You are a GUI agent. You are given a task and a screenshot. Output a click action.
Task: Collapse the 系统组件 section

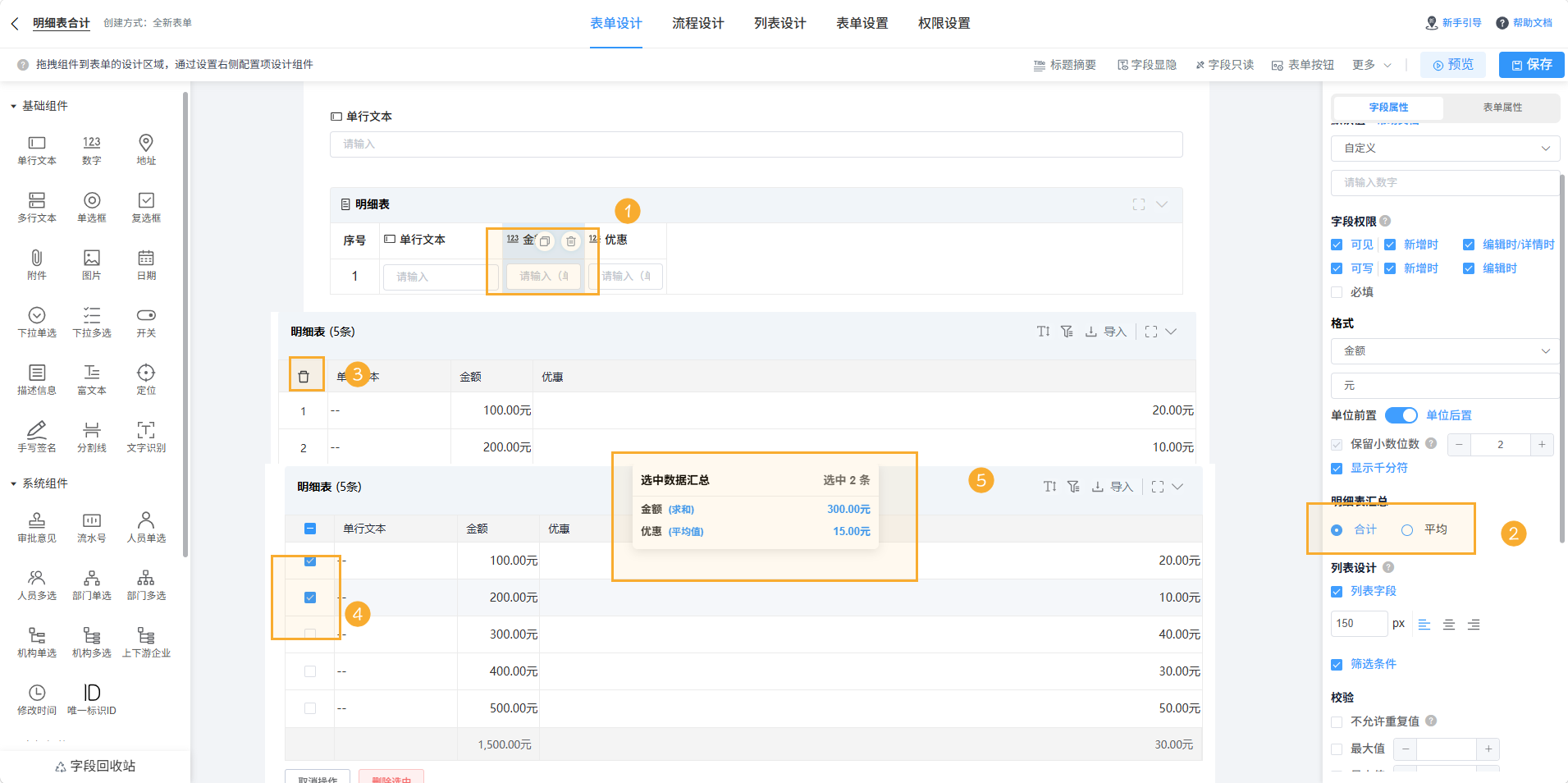[13, 483]
